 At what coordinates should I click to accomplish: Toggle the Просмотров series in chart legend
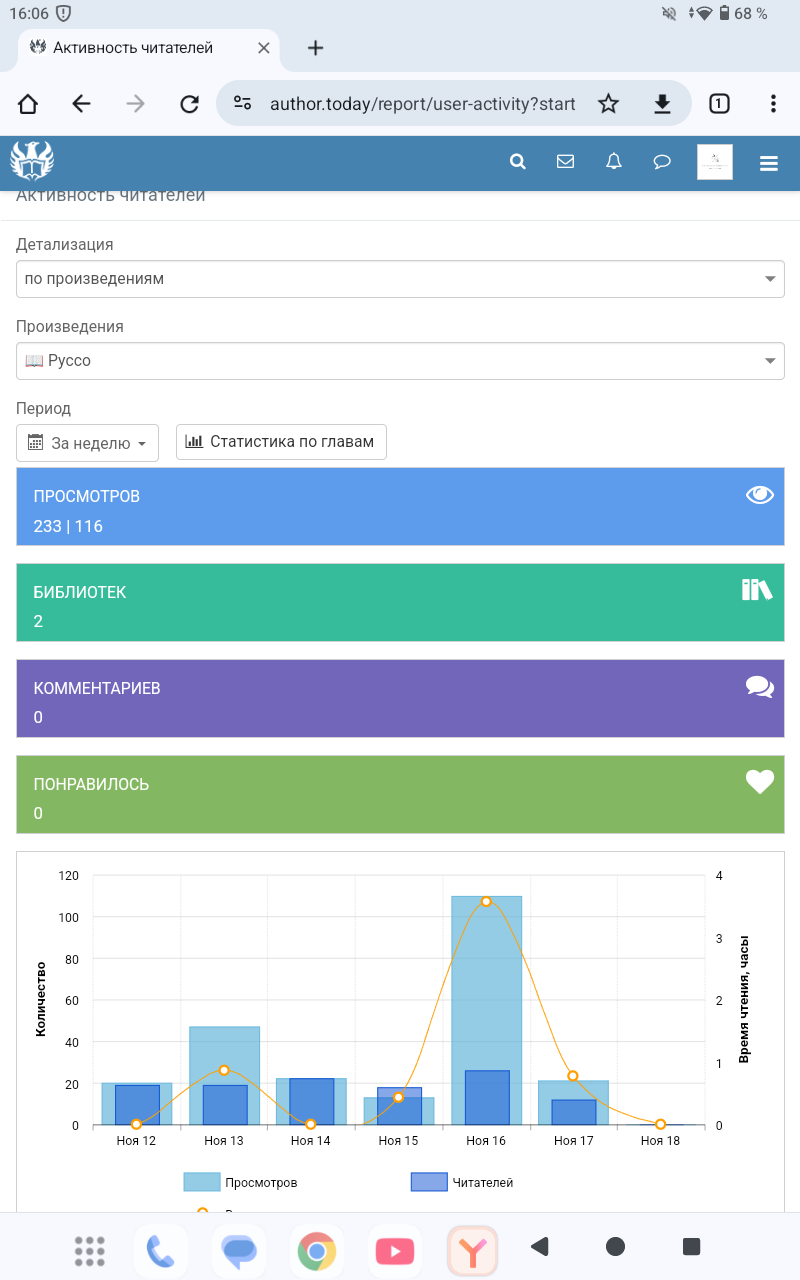pos(241,1182)
